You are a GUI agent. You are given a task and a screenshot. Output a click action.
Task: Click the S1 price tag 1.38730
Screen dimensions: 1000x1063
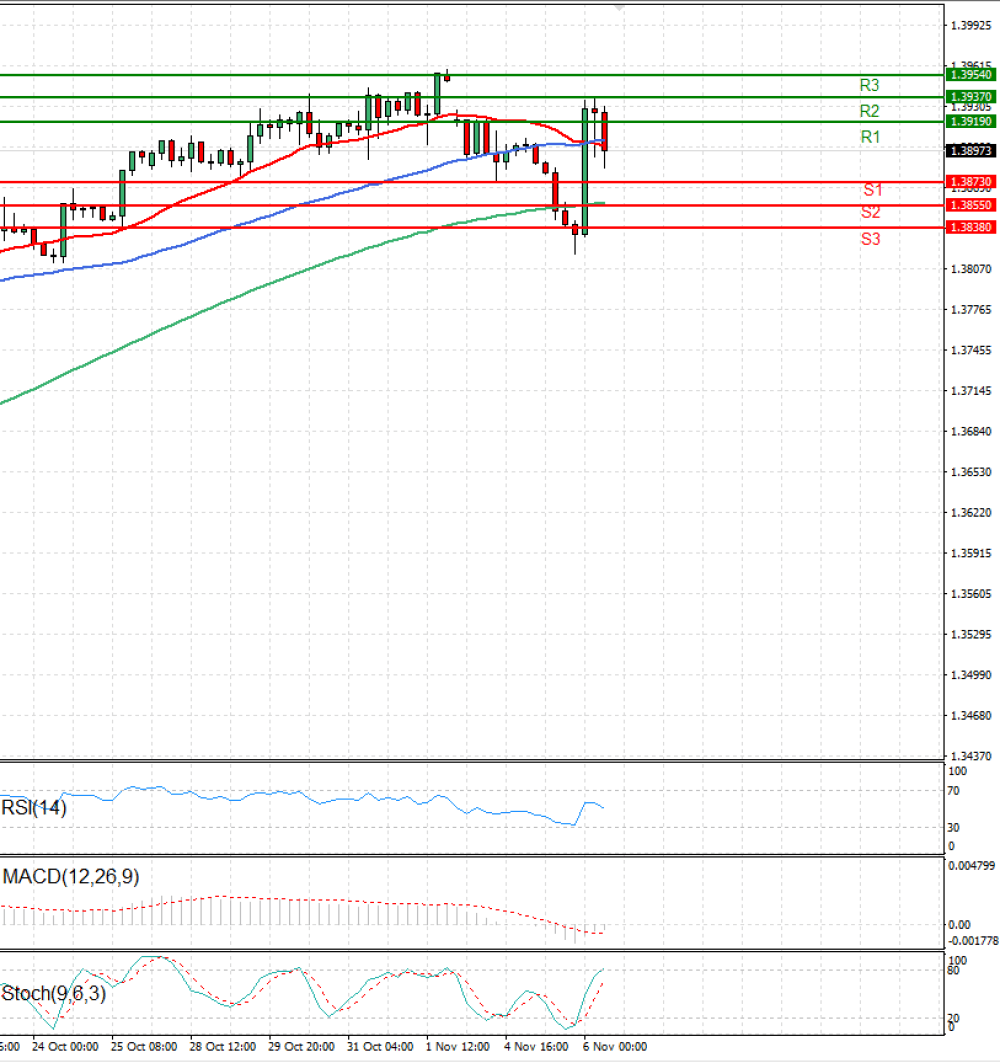[971, 182]
